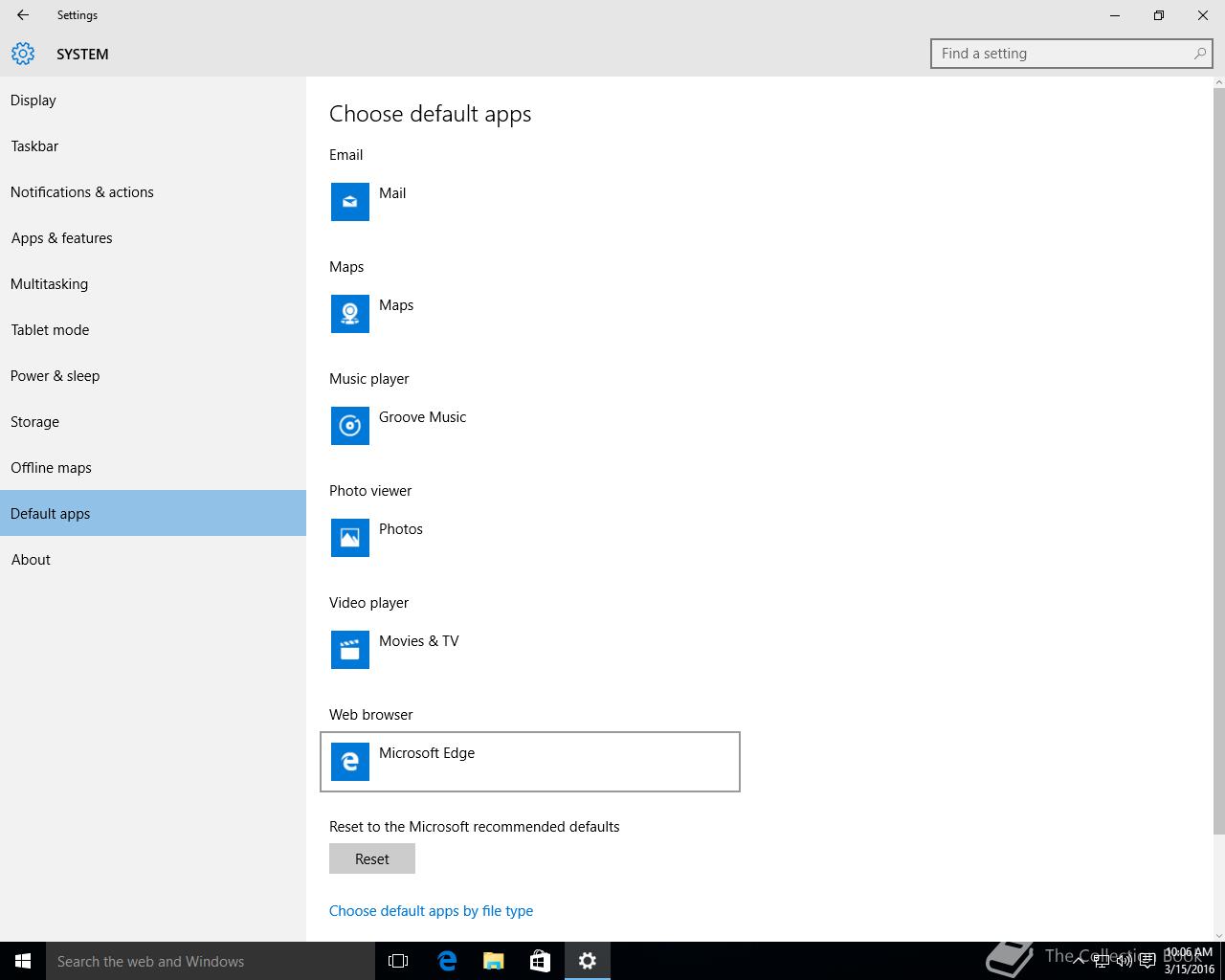
Task: Click the Reset defaults button
Action: pos(372,858)
